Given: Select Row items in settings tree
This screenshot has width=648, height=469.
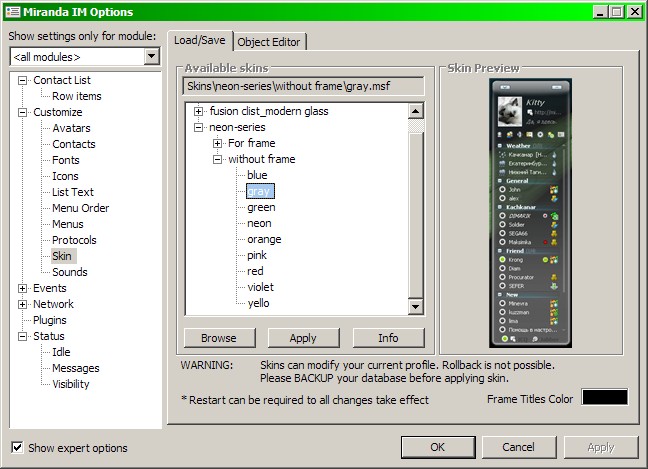Looking at the screenshot, I should tap(77, 96).
